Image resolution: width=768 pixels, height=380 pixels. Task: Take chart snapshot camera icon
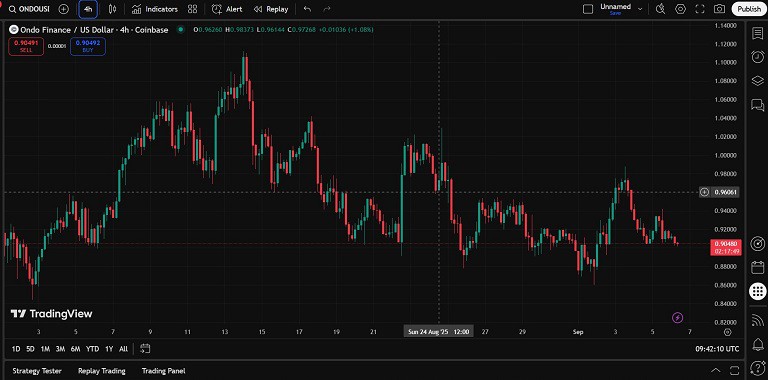coord(719,9)
